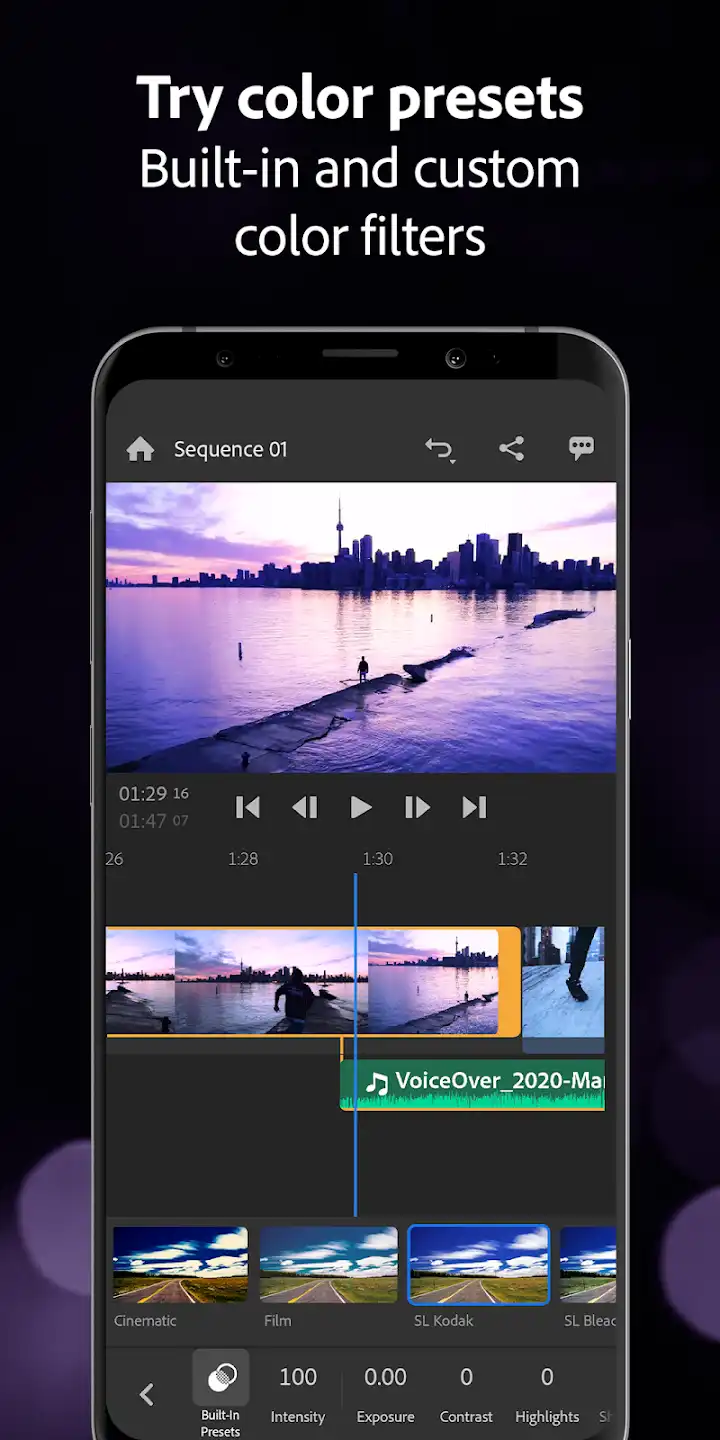Jump to previous edit point
This screenshot has width=720, height=1440.
(x=247, y=807)
